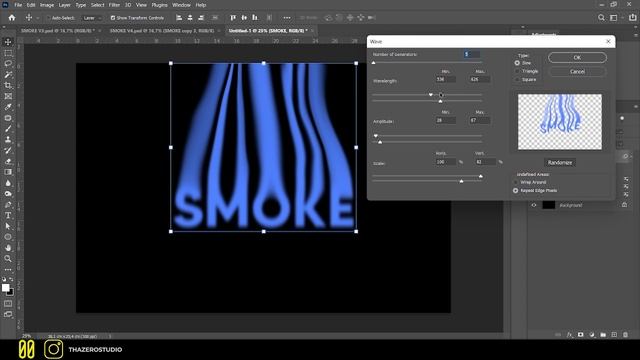The height and width of the screenshot is (360, 640).
Task: Click the Number of Generators input field
Action: [x=471, y=54]
